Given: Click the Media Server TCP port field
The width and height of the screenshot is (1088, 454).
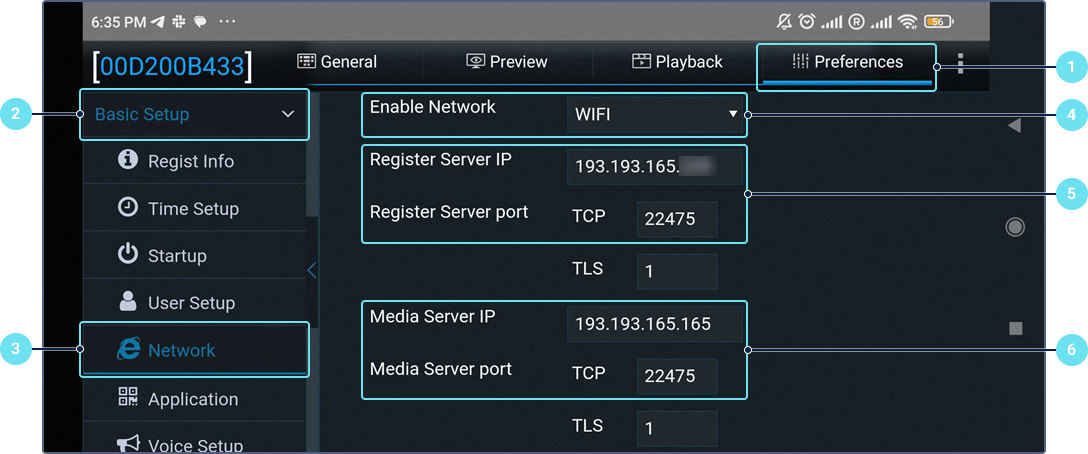Looking at the screenshot, I should [676, 376].
